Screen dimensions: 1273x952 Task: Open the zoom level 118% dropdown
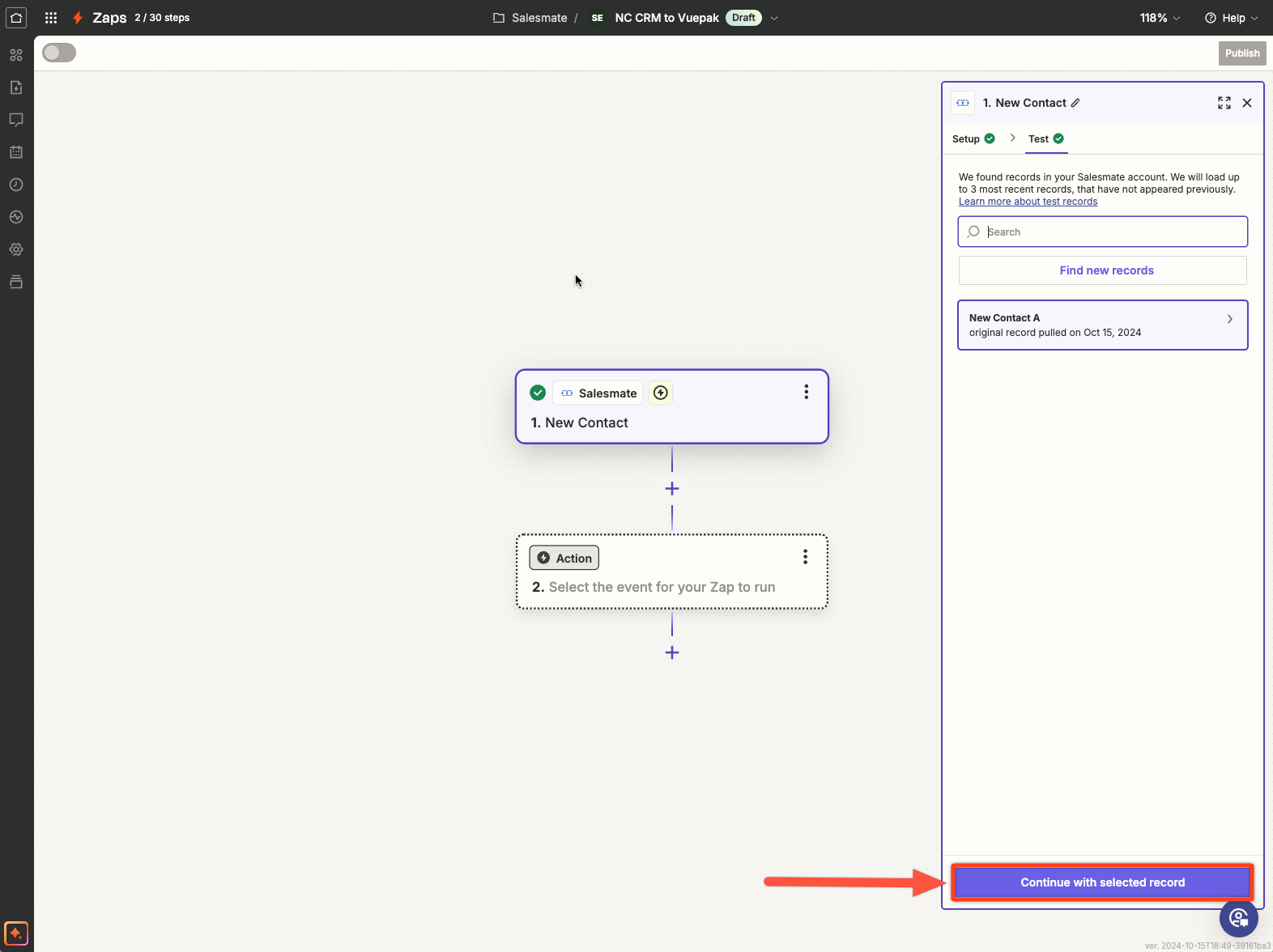1160,18
